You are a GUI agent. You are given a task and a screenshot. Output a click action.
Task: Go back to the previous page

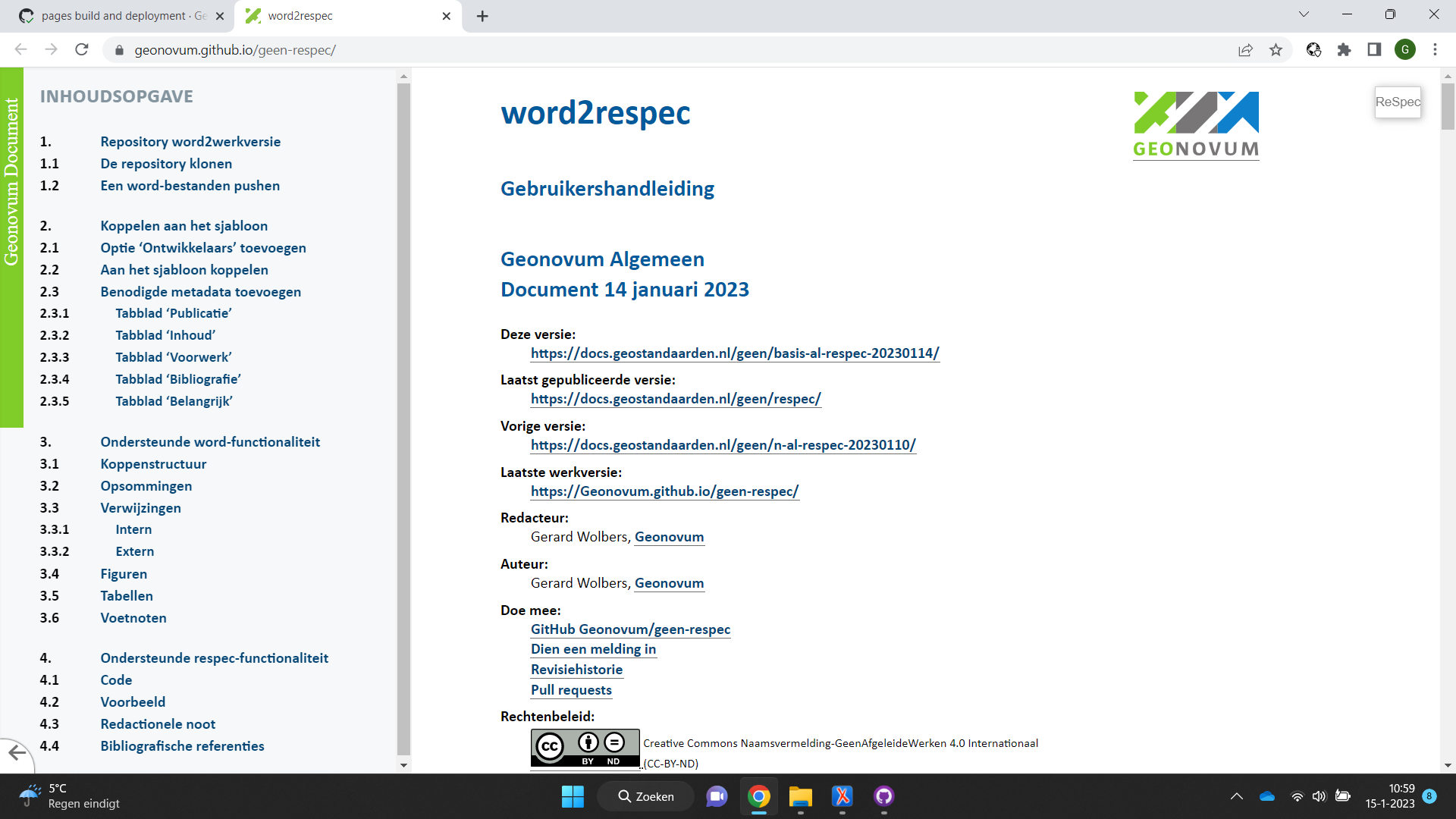point(20,49)
